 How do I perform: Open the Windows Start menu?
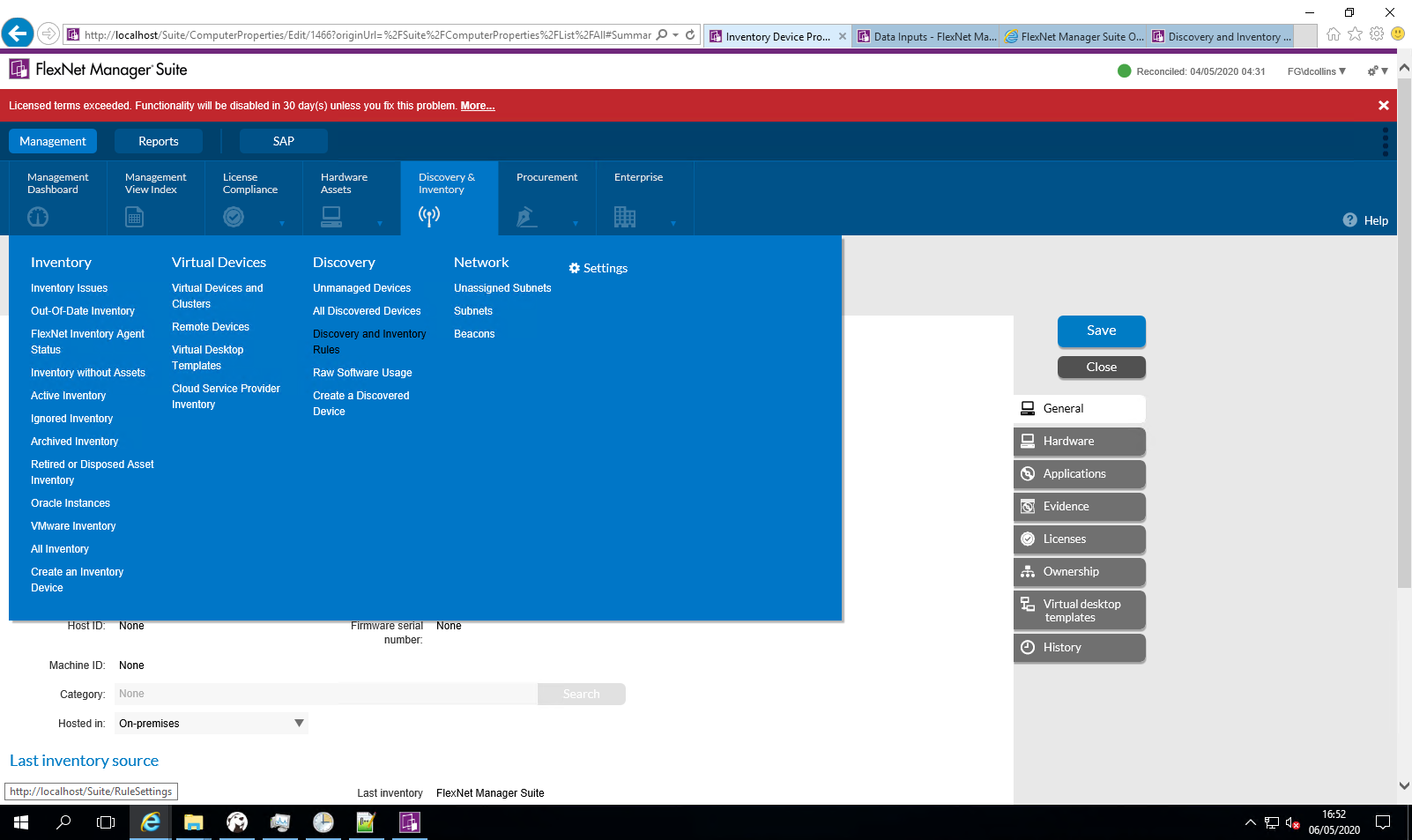point(21,822)
